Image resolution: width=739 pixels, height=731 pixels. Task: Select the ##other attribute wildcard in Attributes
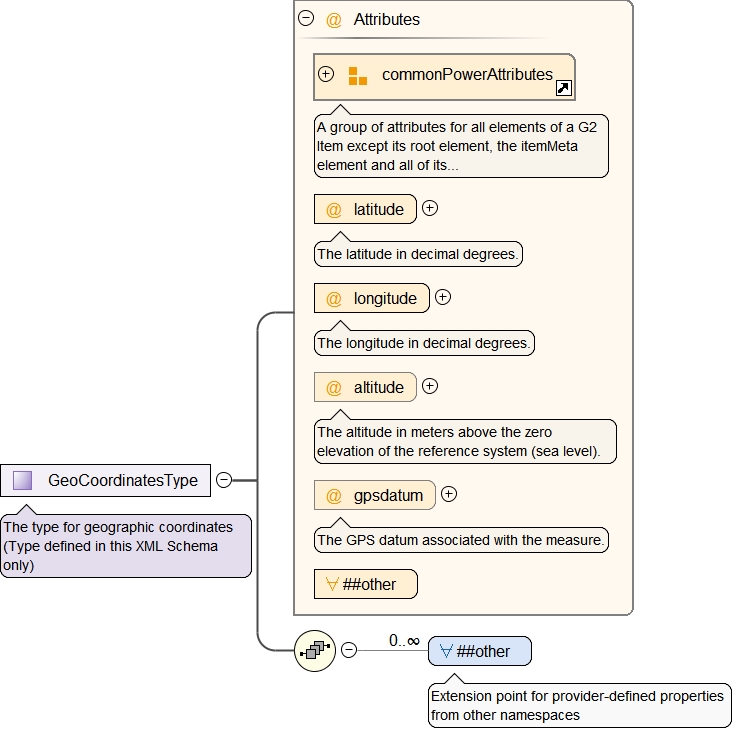pos(366,585)
